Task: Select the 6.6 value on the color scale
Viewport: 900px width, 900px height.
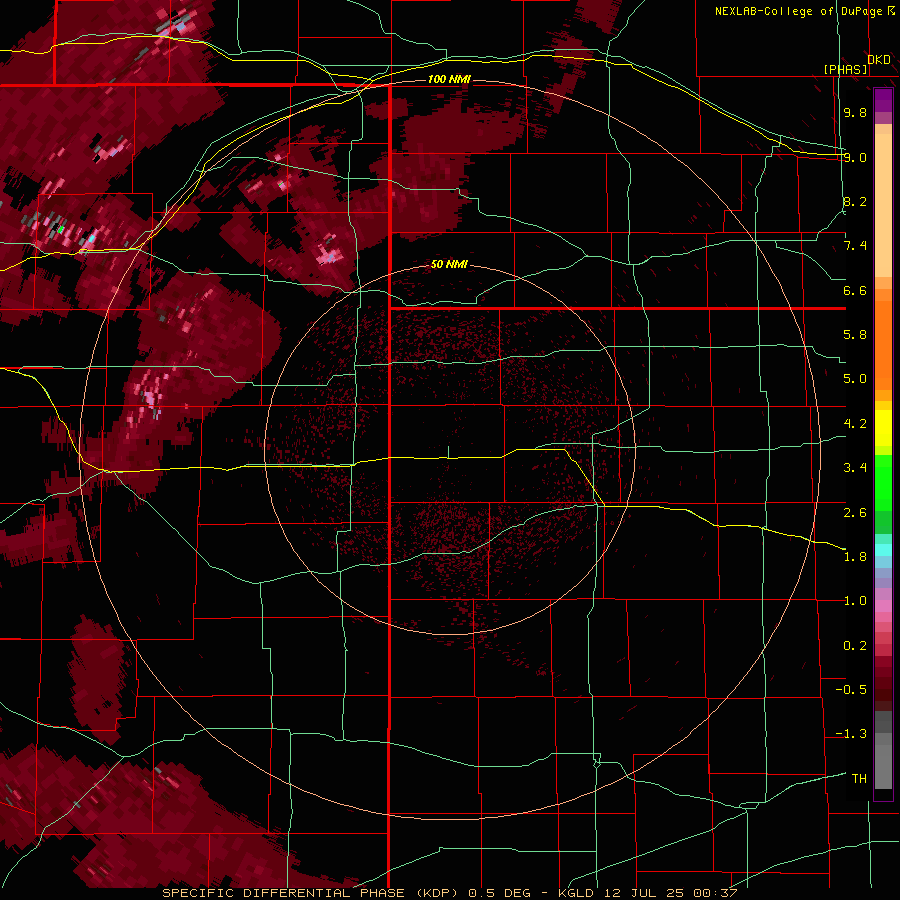Action: (x=855, y=290)
